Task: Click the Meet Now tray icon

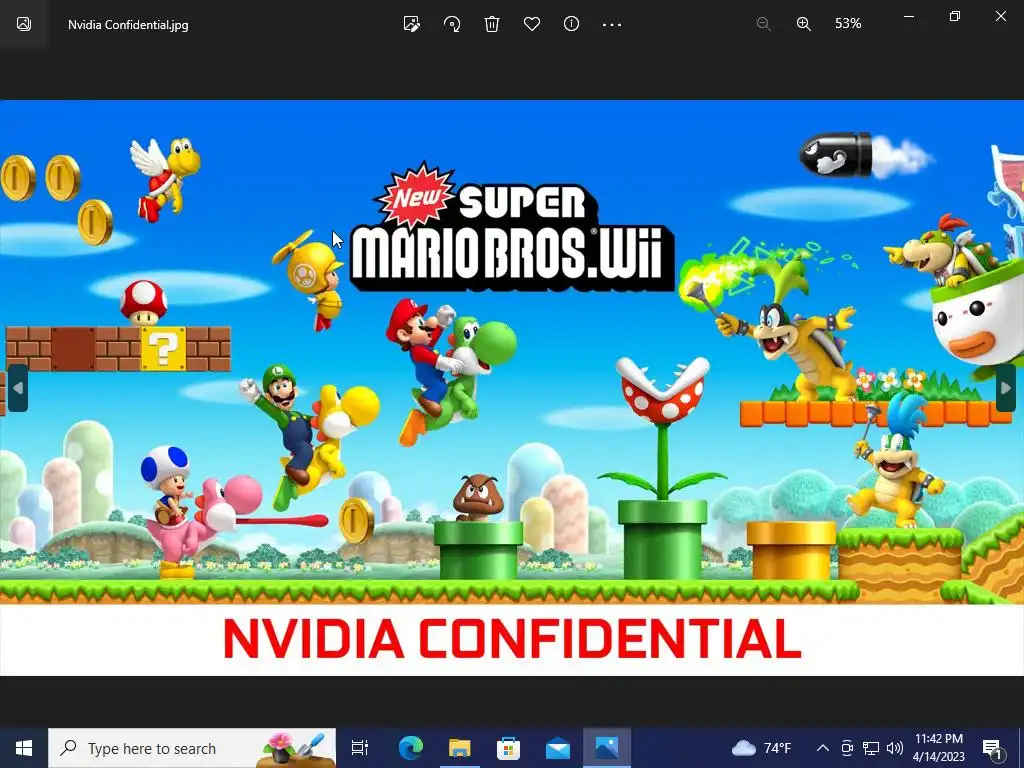Action: click(x=847, y=748)
